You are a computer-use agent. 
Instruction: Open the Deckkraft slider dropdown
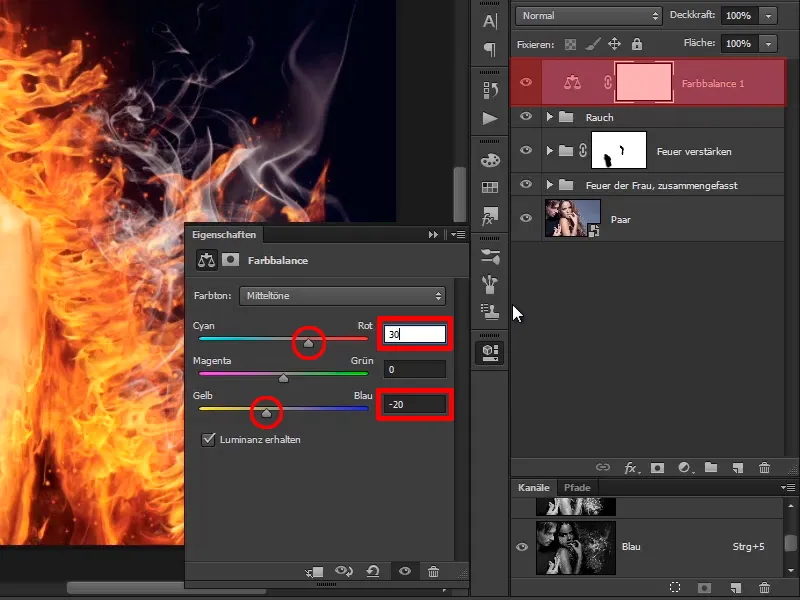coord(768,16)
